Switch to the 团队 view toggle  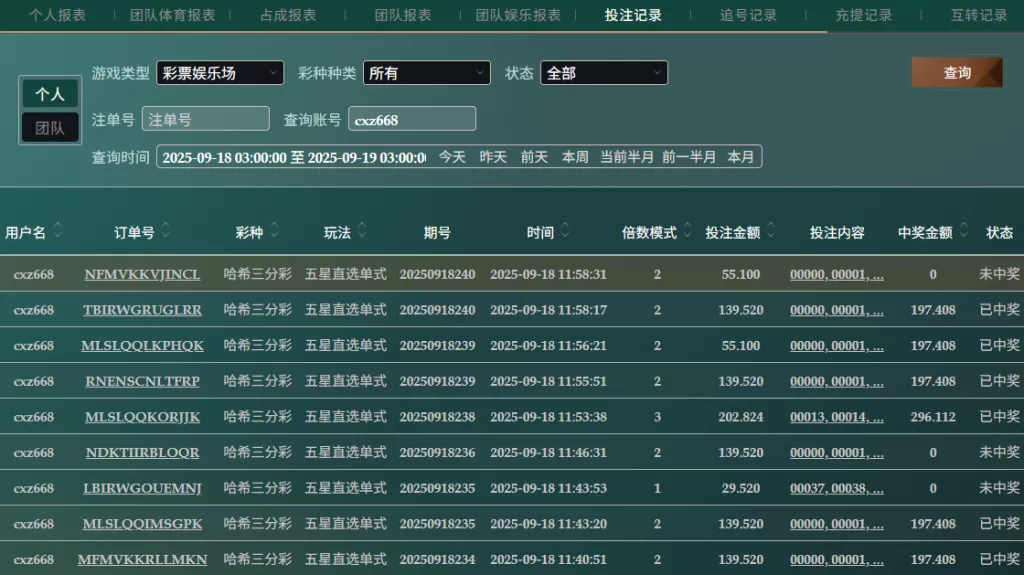pos(50,128)
